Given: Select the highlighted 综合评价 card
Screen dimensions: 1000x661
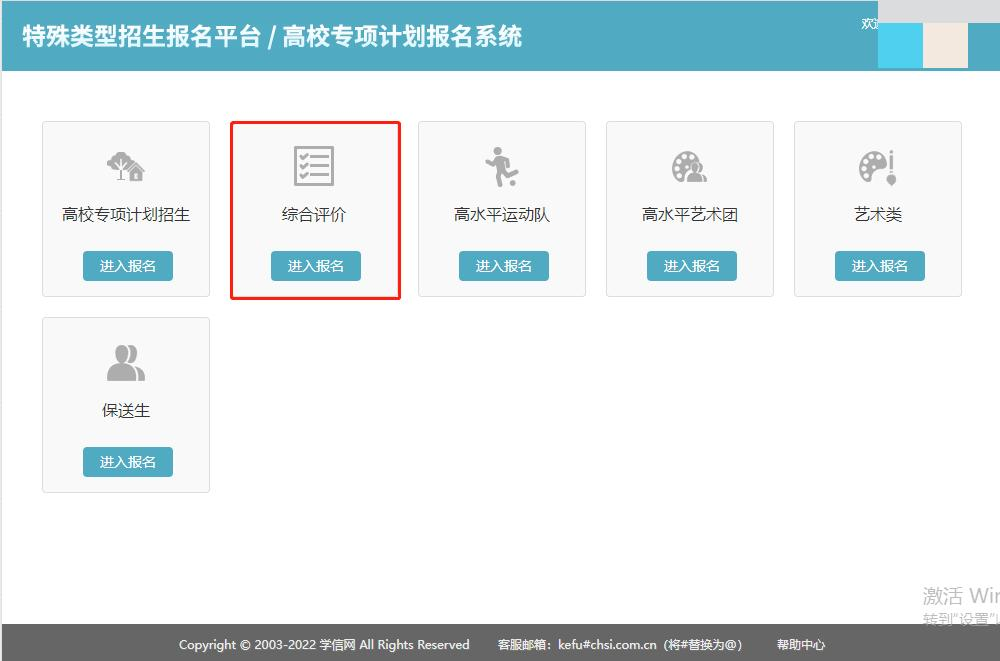Looking at the screenshot, I should pyautogui.click(x=315, y=207).
